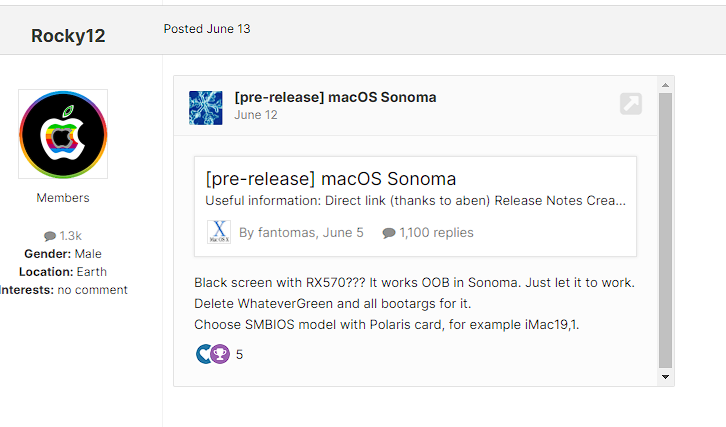Click the embedded topic description text
Screen dimensions: 726x427
pyautogui.click(x=415, y=201)
